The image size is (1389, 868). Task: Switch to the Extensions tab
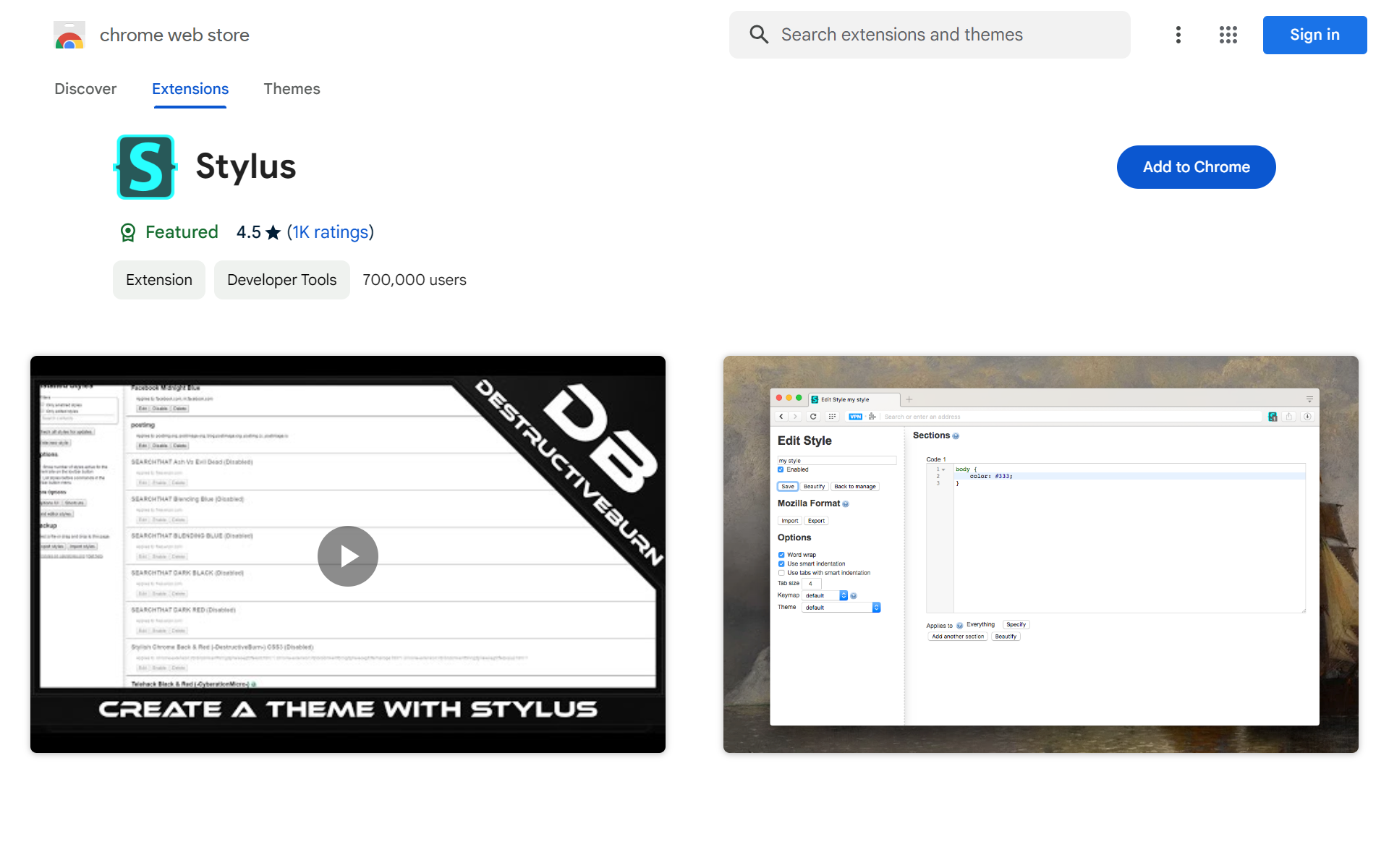coord(190,89)
